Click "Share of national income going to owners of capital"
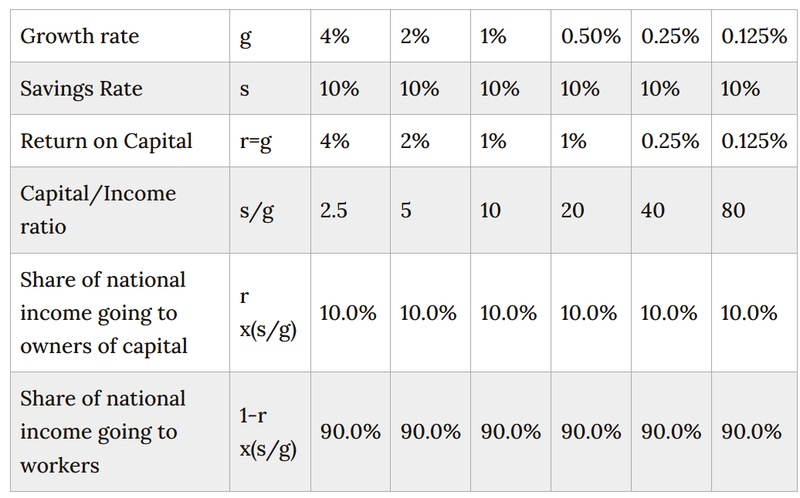This screenshot has width=800, height=498. coord(103,313)
